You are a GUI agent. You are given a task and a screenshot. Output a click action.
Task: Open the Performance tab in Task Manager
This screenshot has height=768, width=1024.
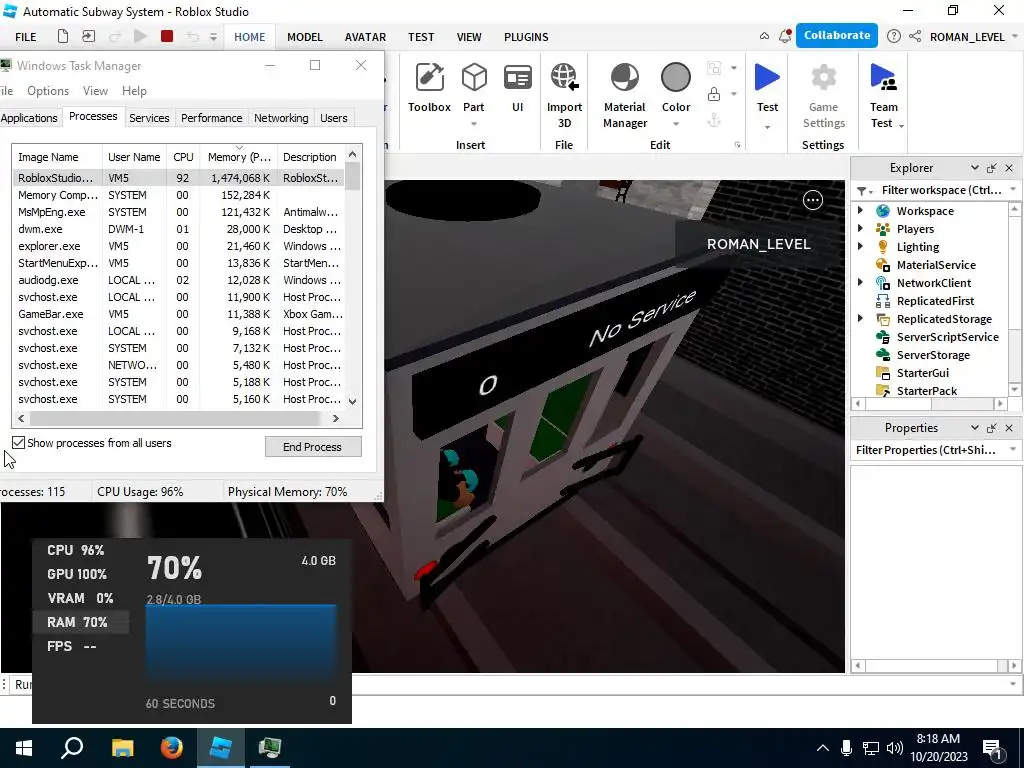point(211,118)
